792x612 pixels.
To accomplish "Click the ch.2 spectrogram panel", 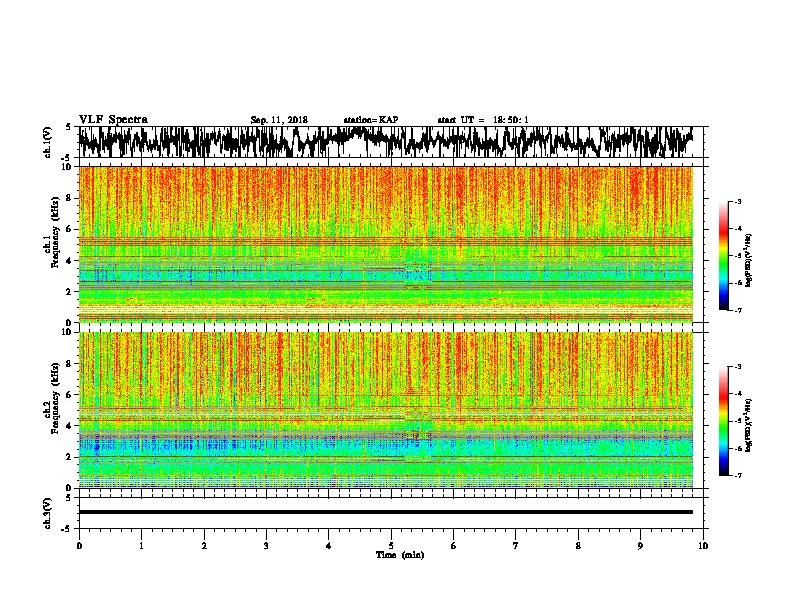I will click(386, 410).
